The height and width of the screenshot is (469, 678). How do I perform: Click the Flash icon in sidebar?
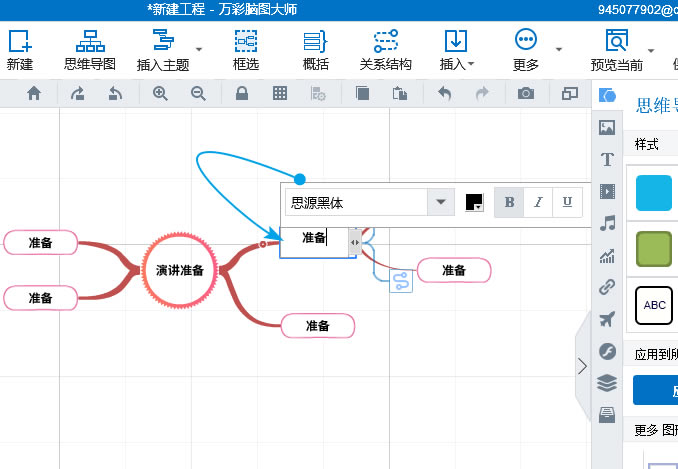click(607, 351)
